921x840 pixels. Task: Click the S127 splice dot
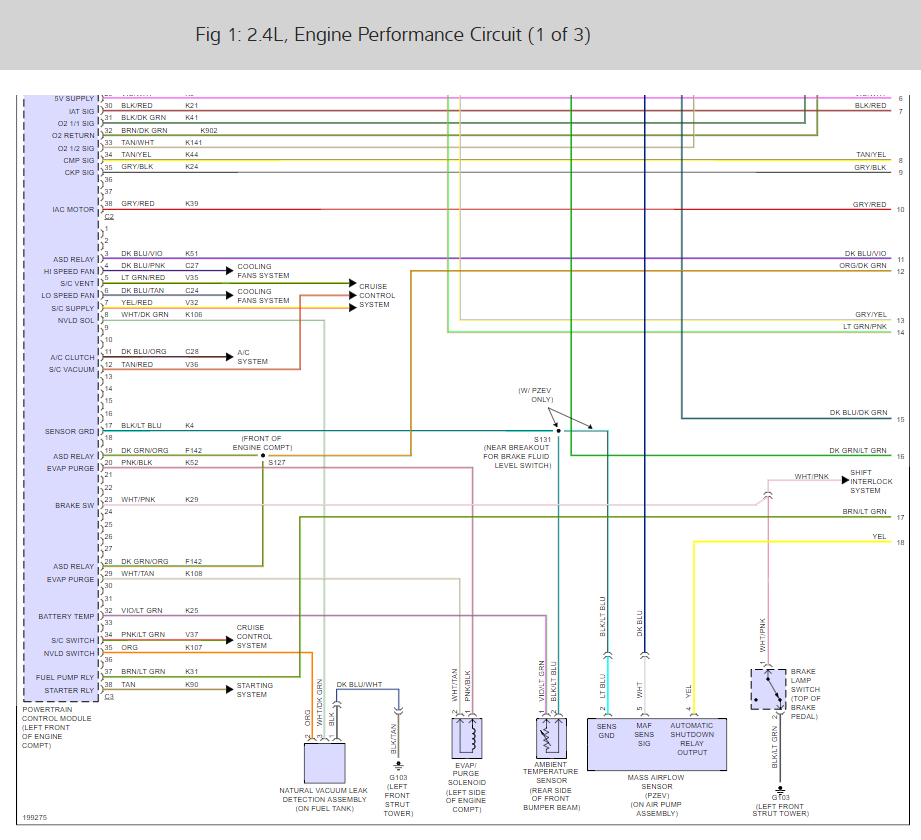[263, 456]
